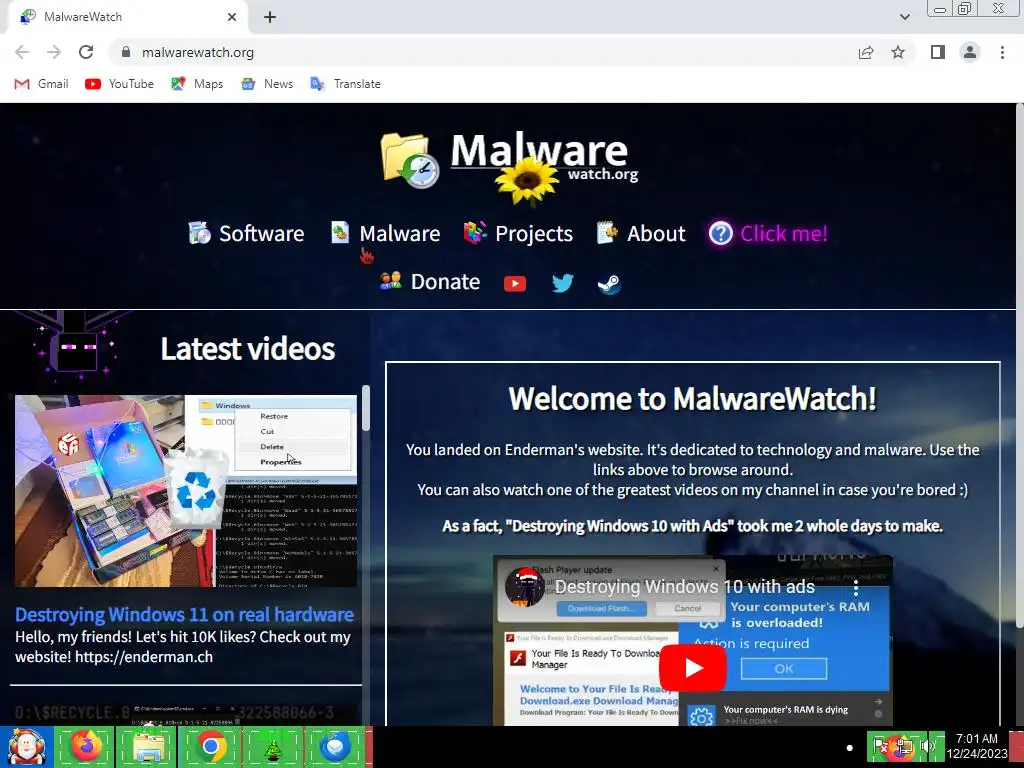Share this page icon

pyautogui.click(x=866, y=52)
